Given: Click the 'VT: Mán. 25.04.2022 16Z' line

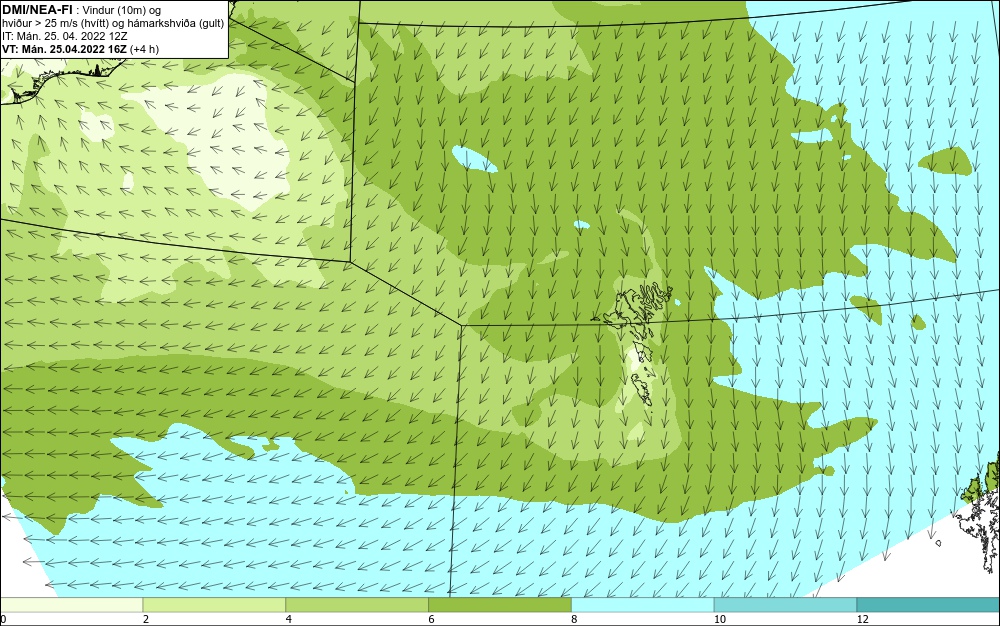Looking at the screenshot, I should [64, 49].
